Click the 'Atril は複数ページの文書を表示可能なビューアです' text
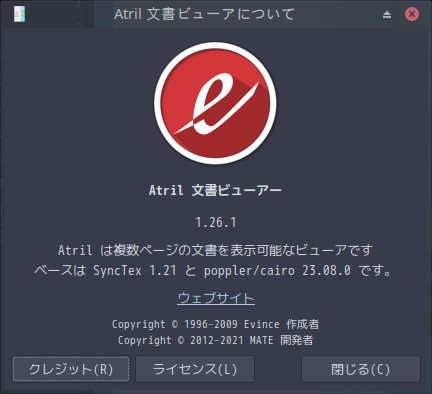This screenshot has width=432, height=394. click(x=215, y=250)
